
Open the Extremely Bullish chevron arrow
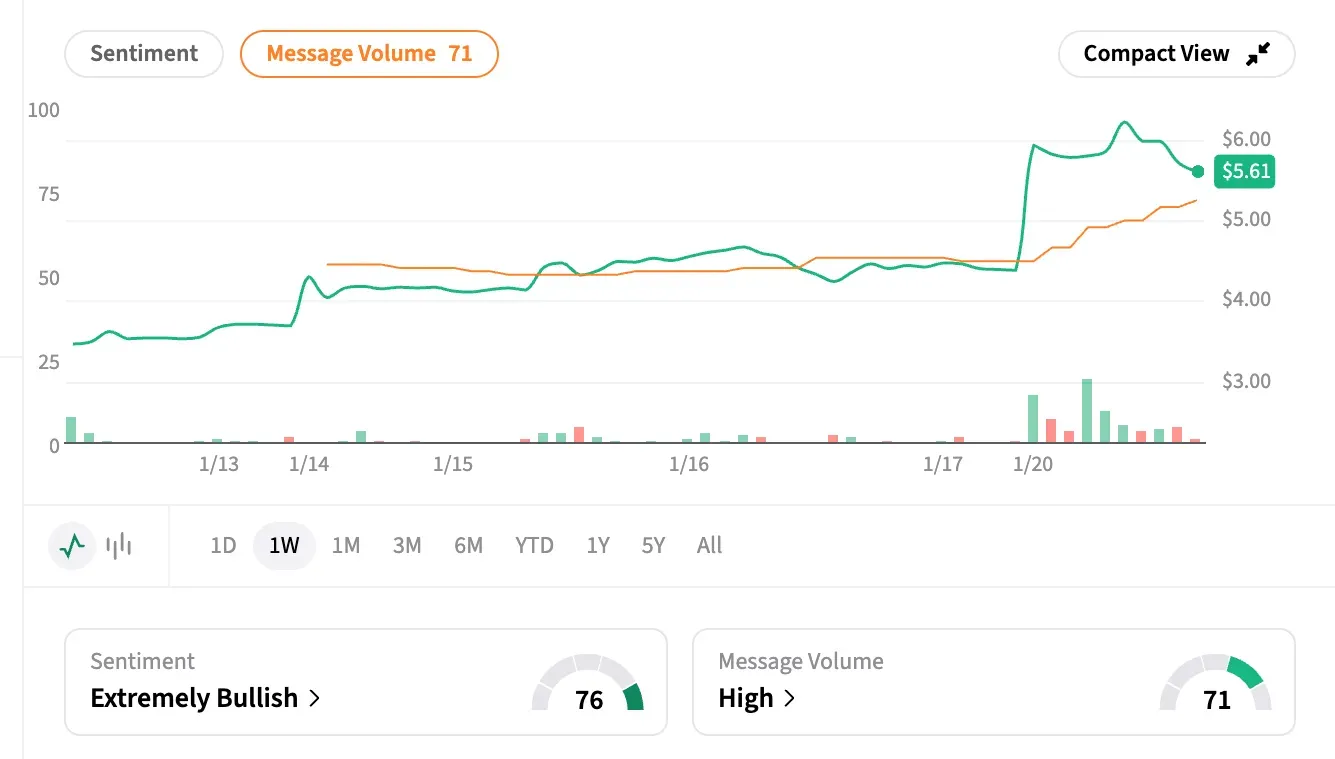[x=312, y=698]
